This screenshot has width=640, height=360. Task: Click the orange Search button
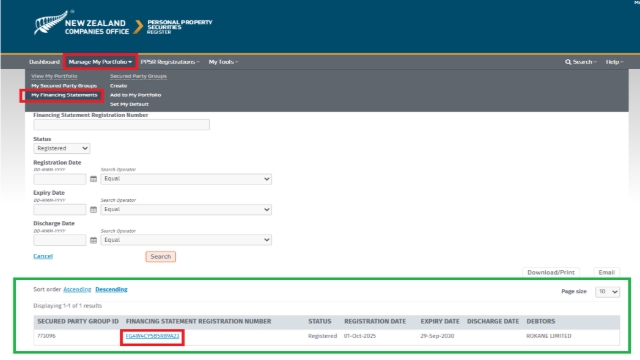[x=160, y=257]
